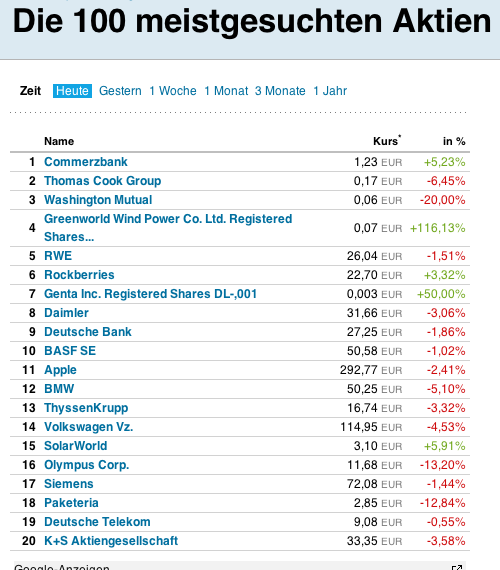Click the -5,10% change value
Screen dimensions: 500x570
point(446,389)
